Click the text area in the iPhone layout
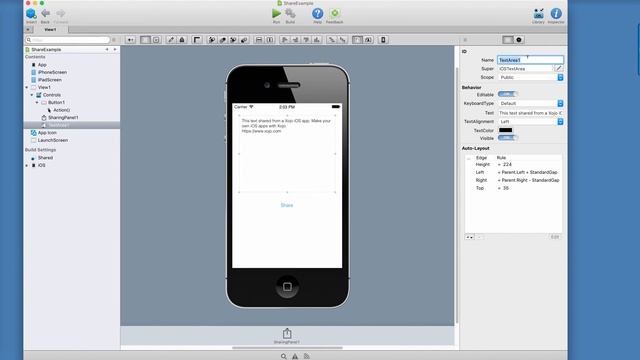This screenshot has width=640, height=360. [287, 153]
